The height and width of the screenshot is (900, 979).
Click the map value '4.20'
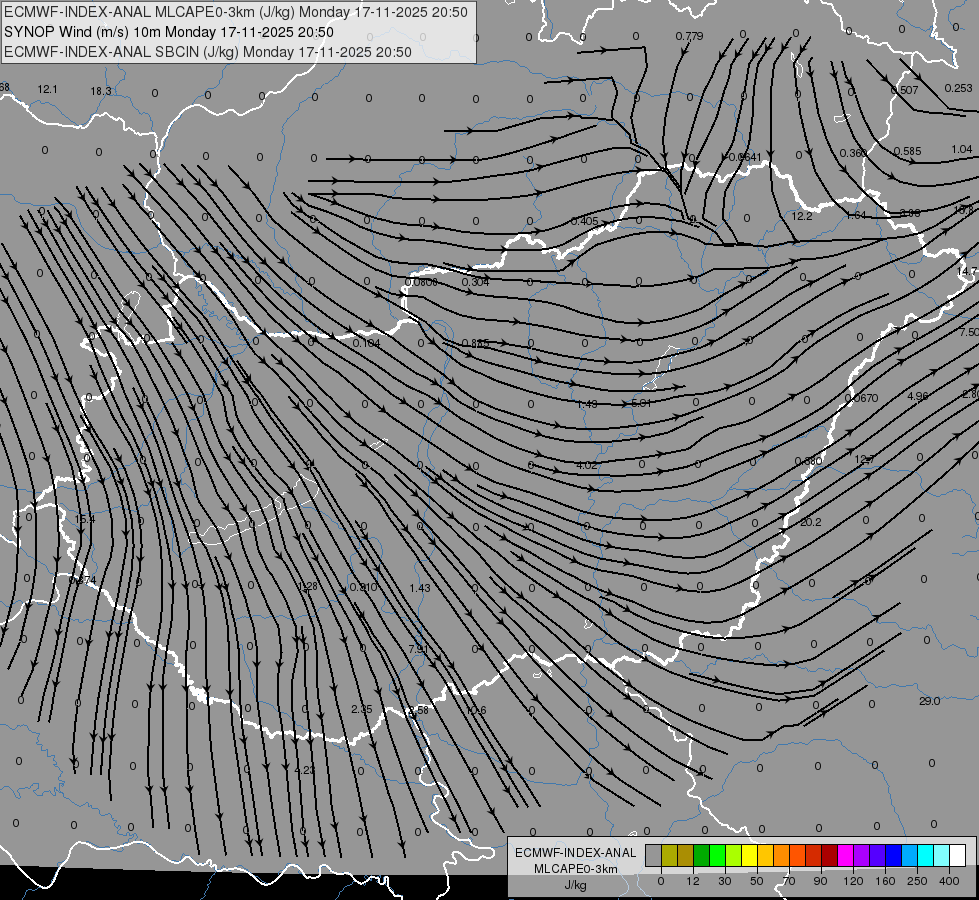pyautogui.click(x=304, y=770)
